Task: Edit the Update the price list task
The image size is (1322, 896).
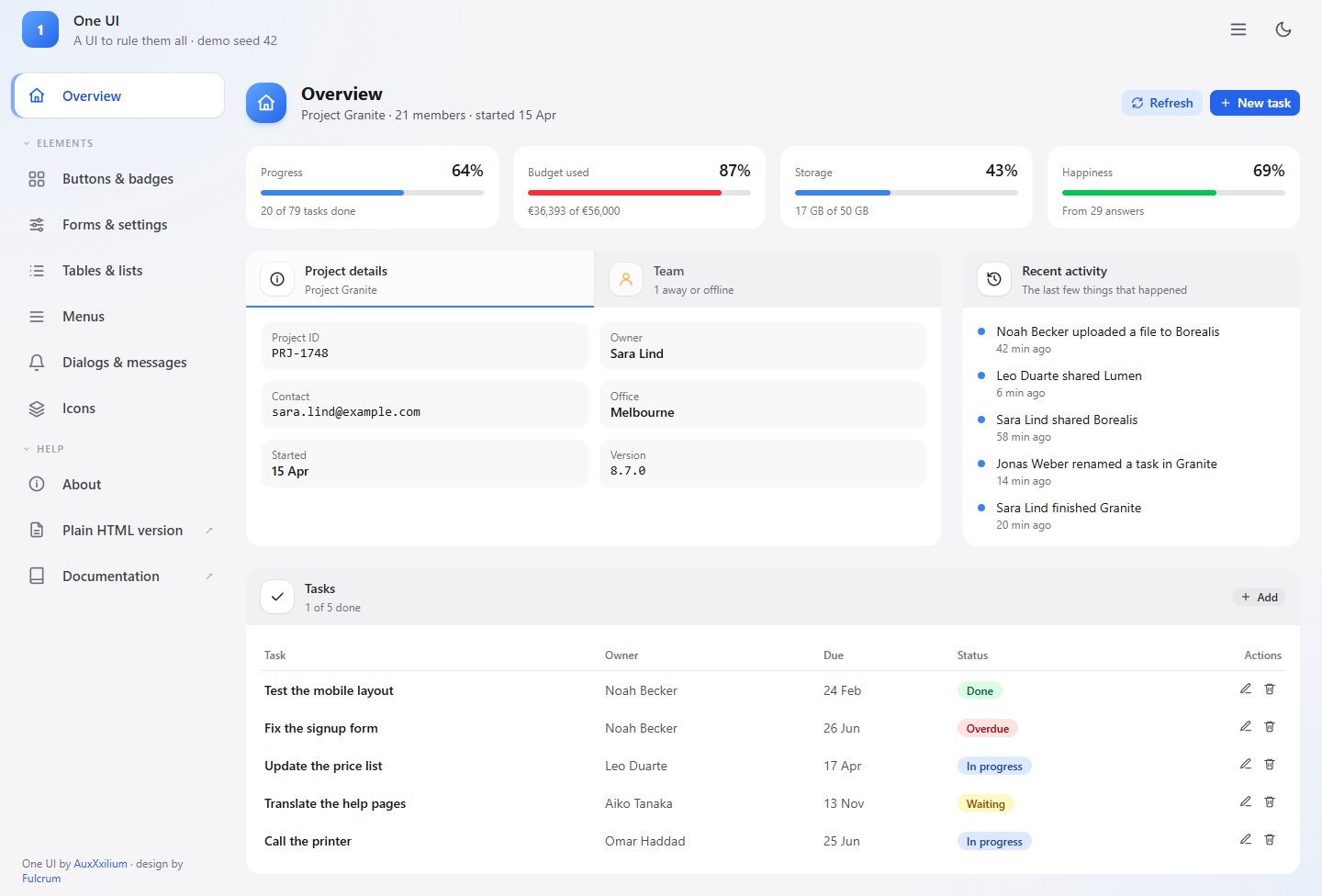Action: (x=1246, y=765)
